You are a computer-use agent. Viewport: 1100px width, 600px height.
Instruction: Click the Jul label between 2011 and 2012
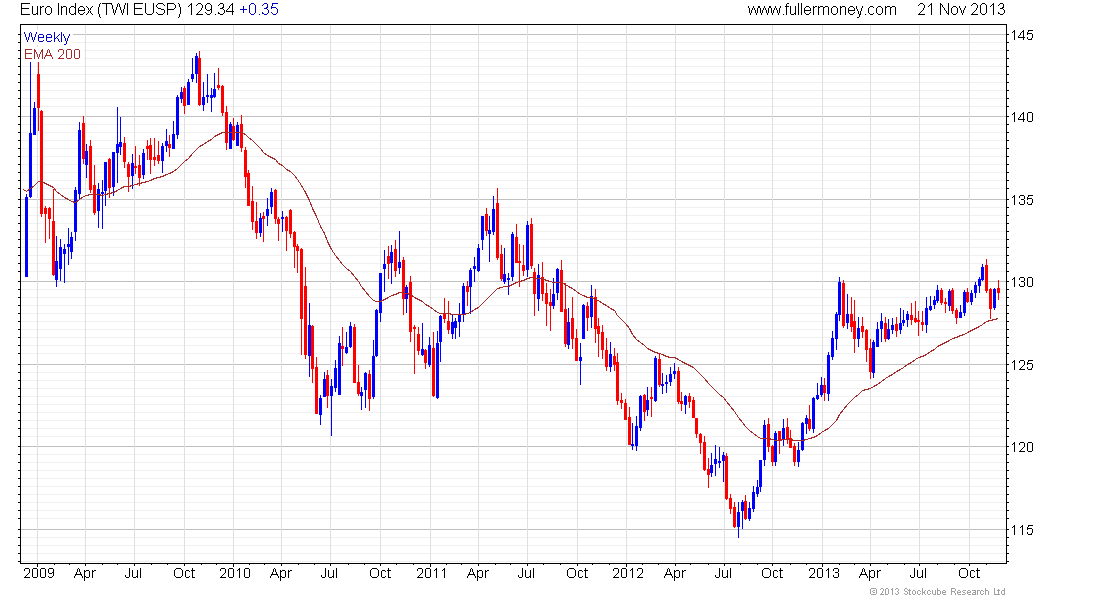[x=526, y=573]
